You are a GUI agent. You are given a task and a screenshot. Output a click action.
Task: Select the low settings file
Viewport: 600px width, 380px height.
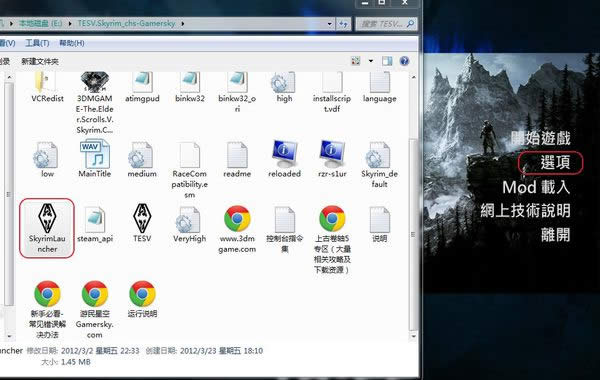[47, 160]
